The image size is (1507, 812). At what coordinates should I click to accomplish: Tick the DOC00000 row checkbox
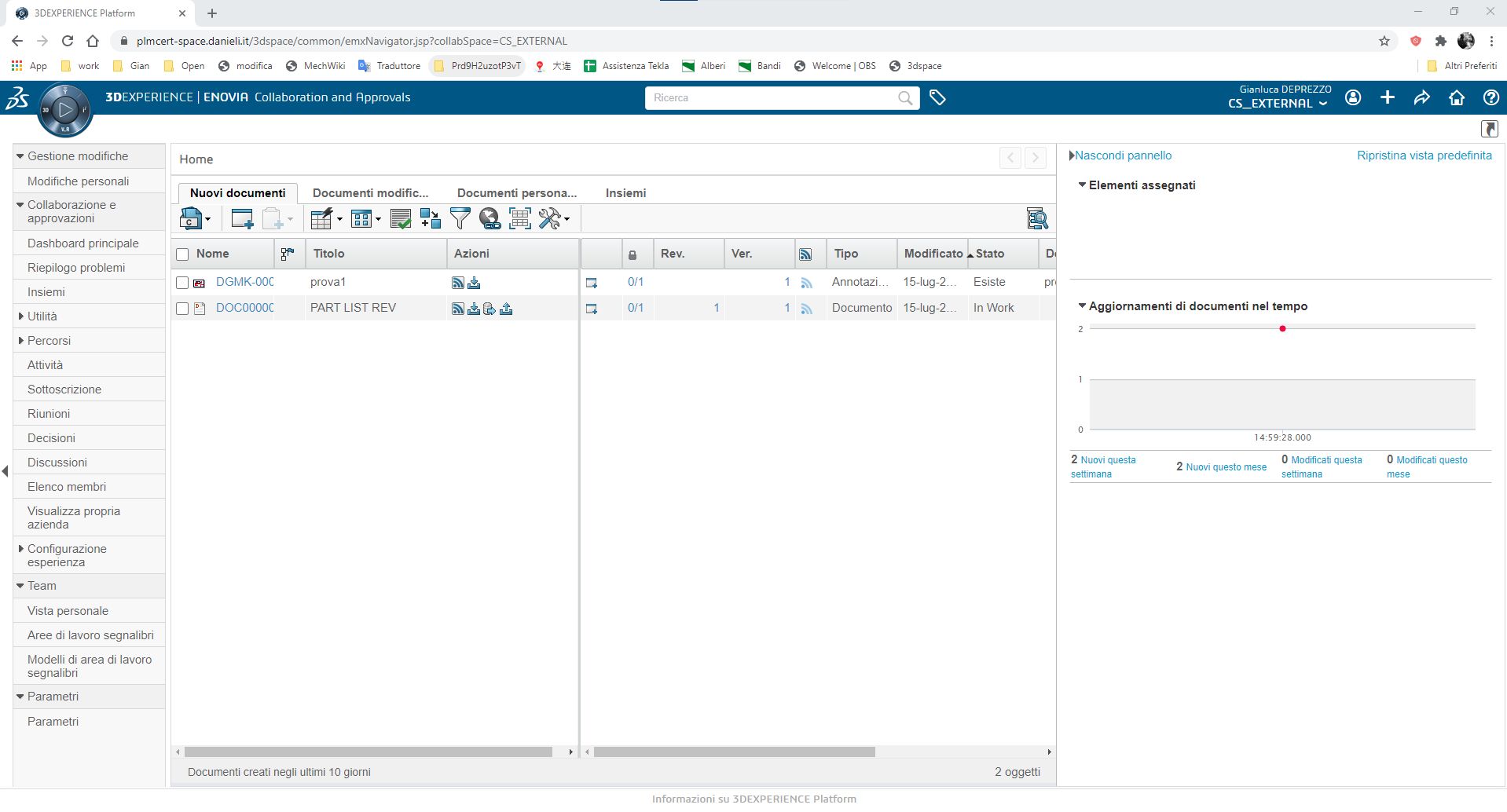(183, 309)
